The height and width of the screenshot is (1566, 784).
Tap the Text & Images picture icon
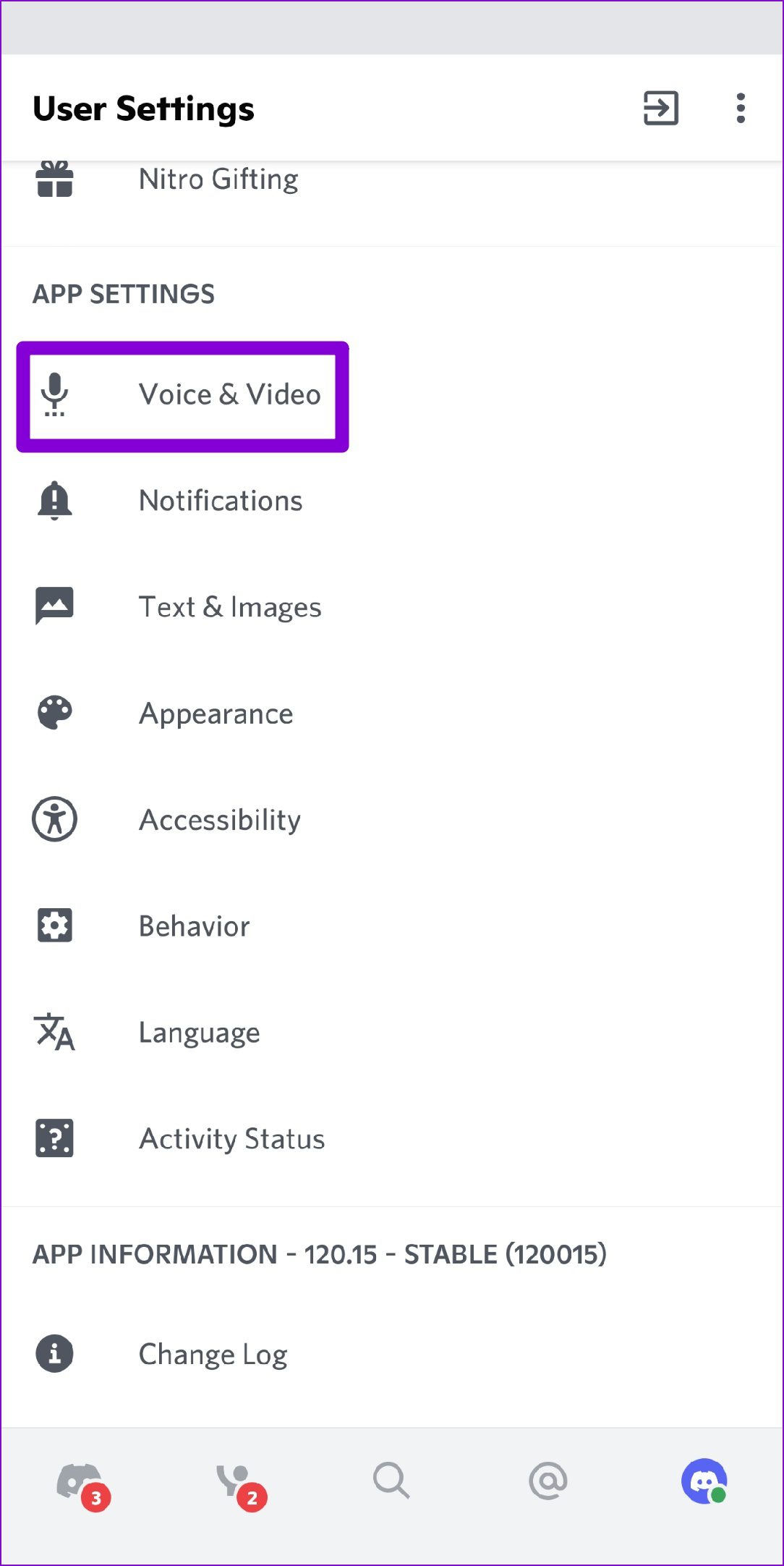[x=55, y=606]
